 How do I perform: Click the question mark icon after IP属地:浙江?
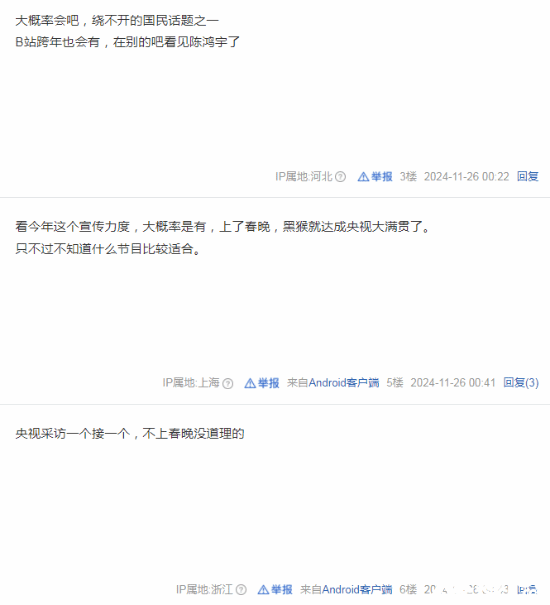tap(241, 590)
